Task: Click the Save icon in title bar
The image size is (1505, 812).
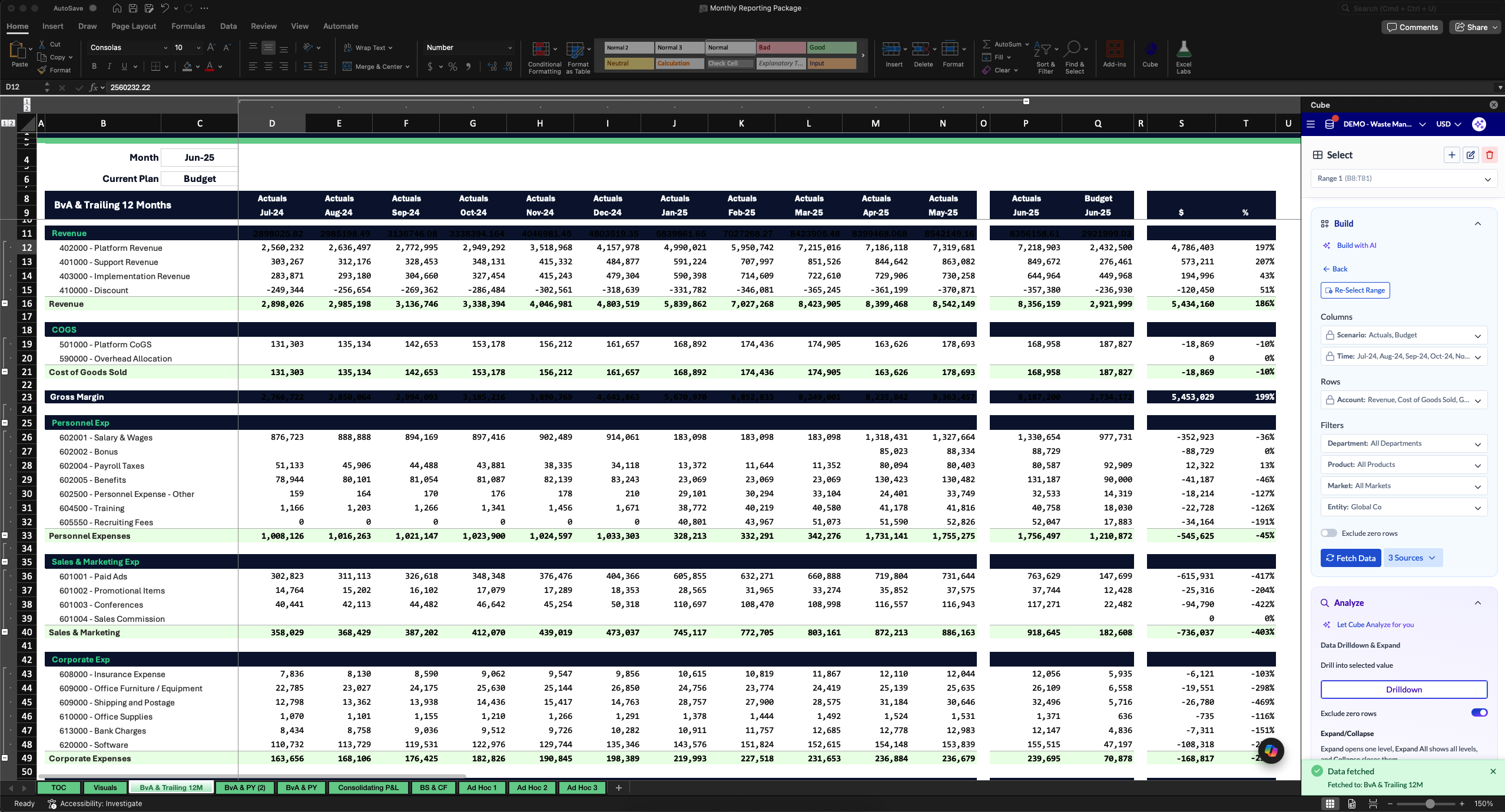Action: pyautogui.click(x=133, y=8)
